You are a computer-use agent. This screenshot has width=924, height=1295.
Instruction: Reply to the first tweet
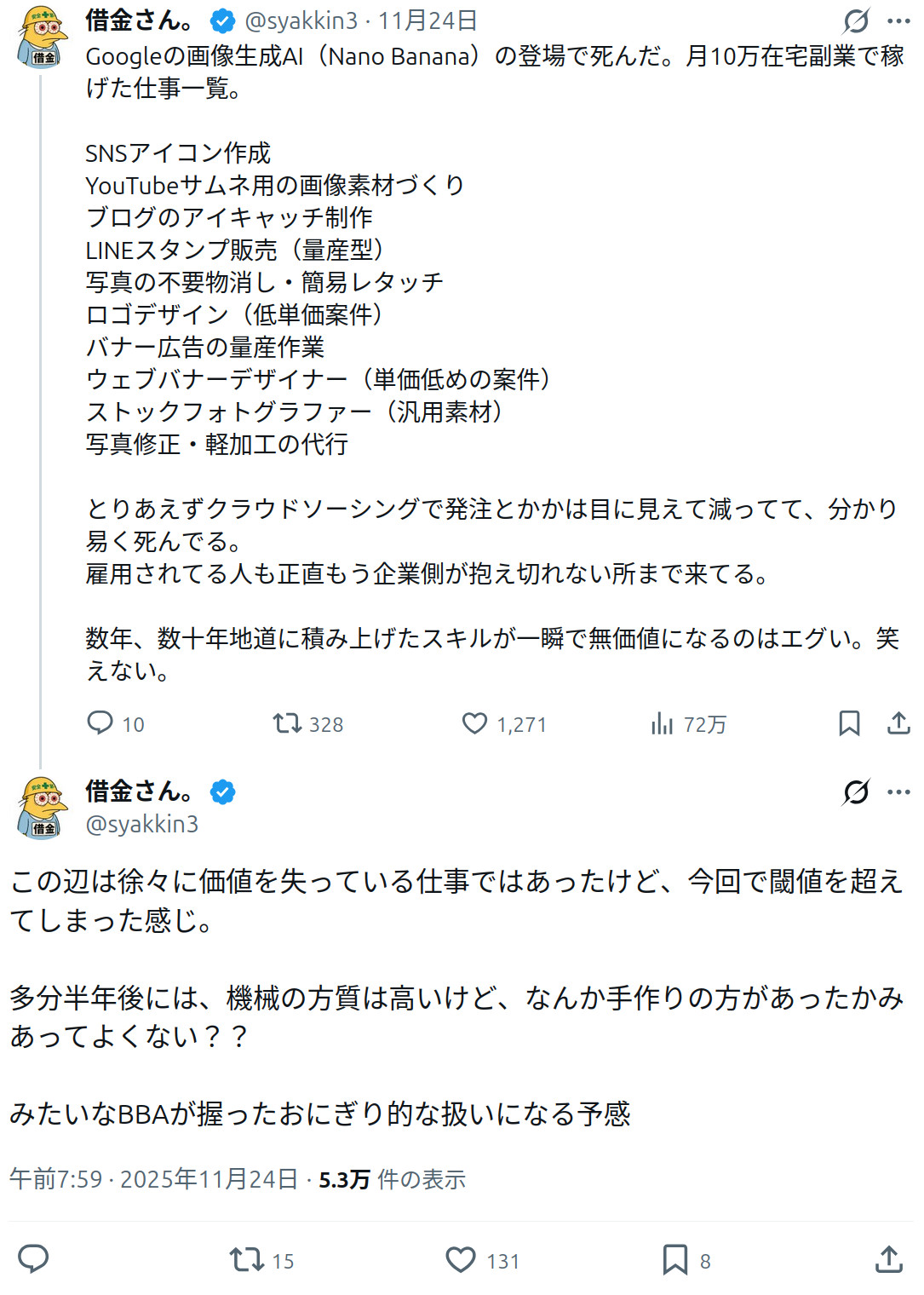100,723
